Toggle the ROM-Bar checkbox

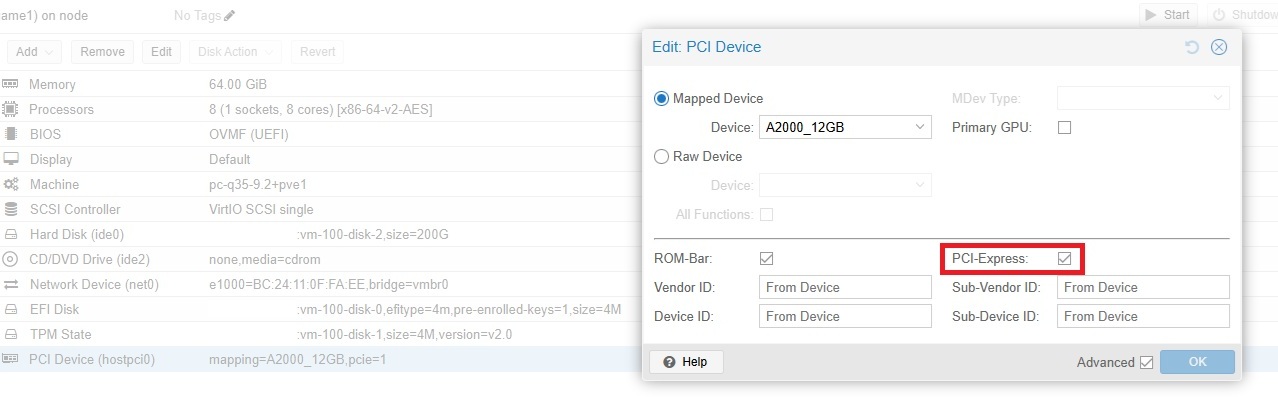(x=767, y=258)
